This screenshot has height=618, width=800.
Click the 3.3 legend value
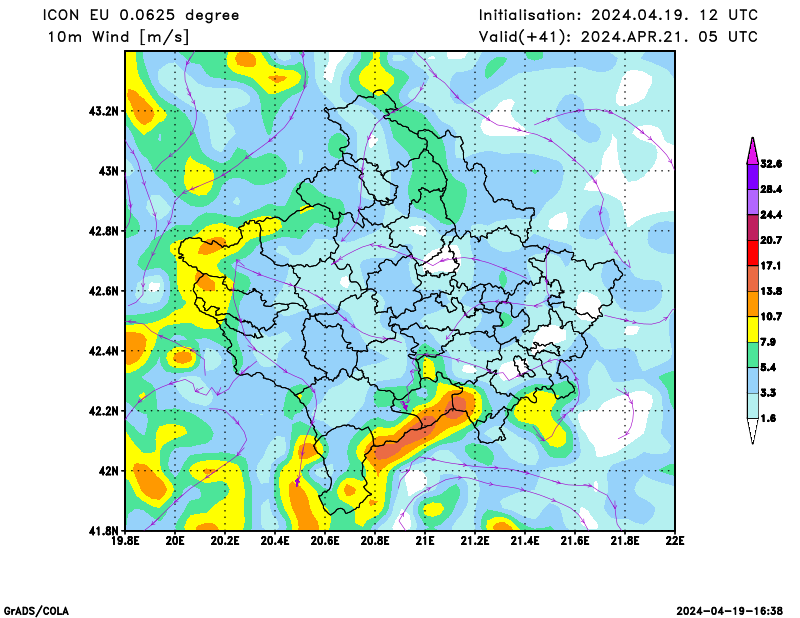pyautogui.click(x=768, y=393)
